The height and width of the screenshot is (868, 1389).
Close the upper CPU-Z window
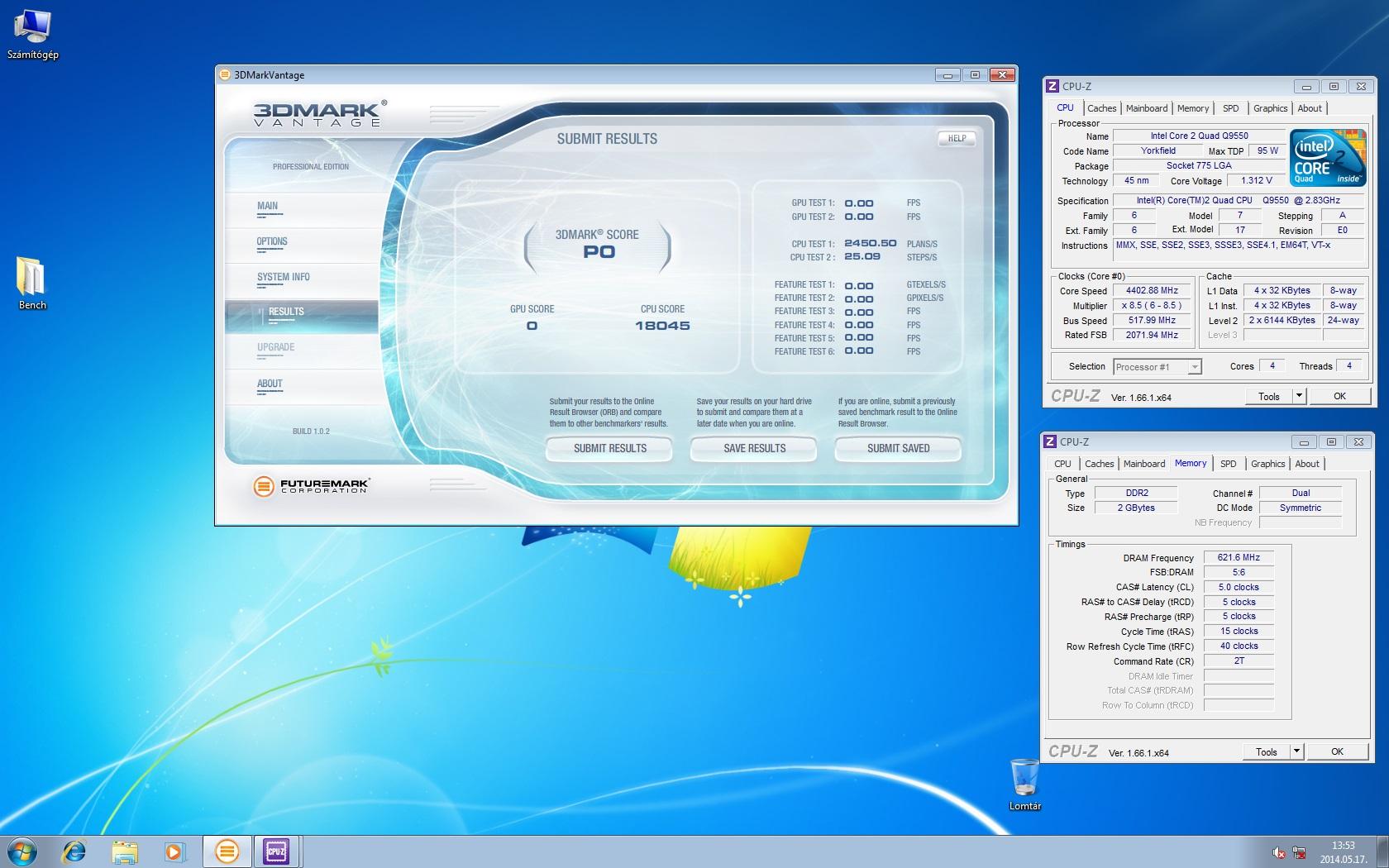(x=1361, y=86)
